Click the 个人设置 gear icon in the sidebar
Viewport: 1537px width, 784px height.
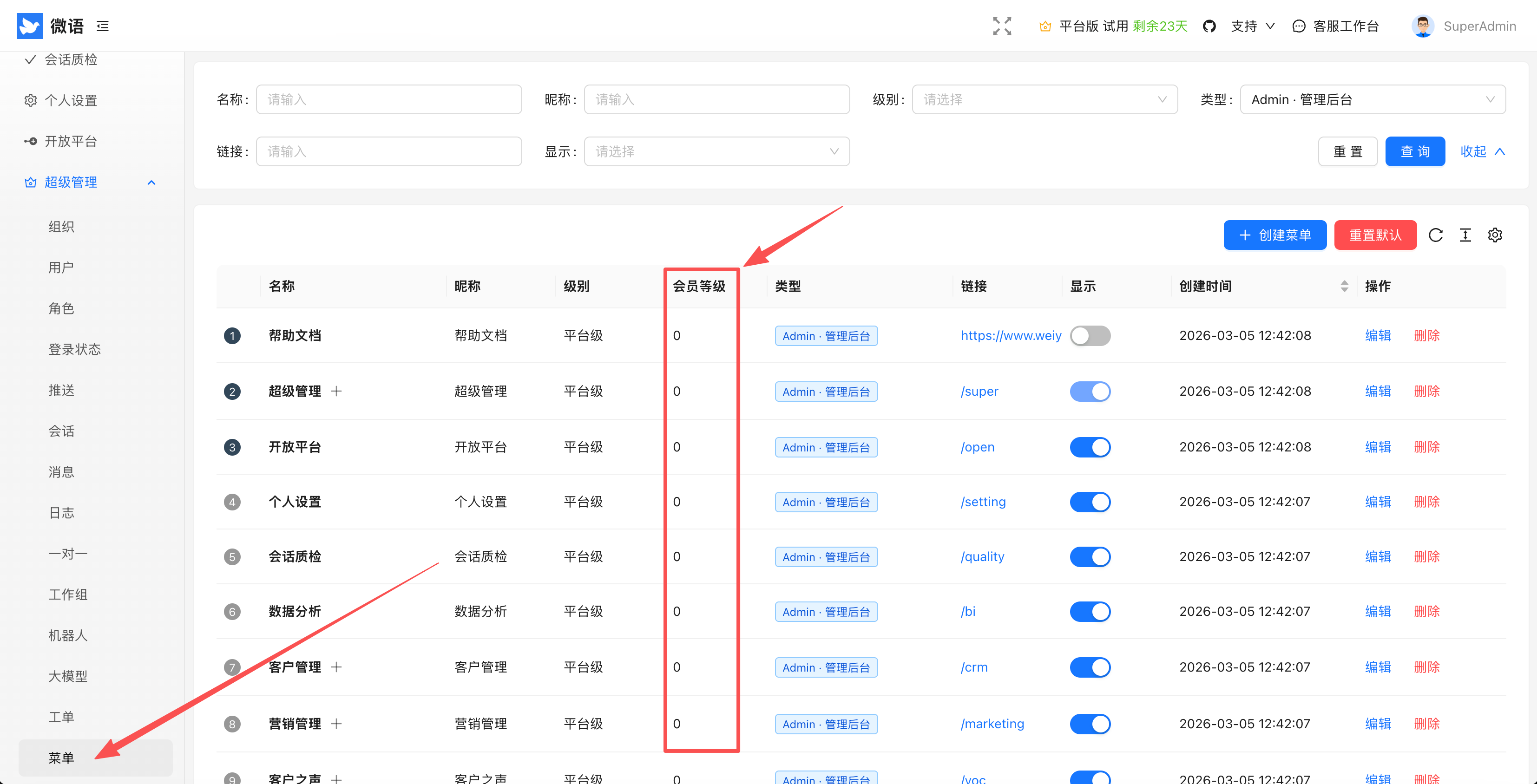[x=30, y=100]
